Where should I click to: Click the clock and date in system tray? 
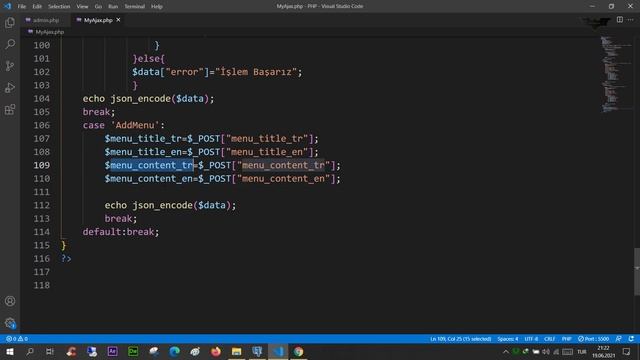(603, 351)
